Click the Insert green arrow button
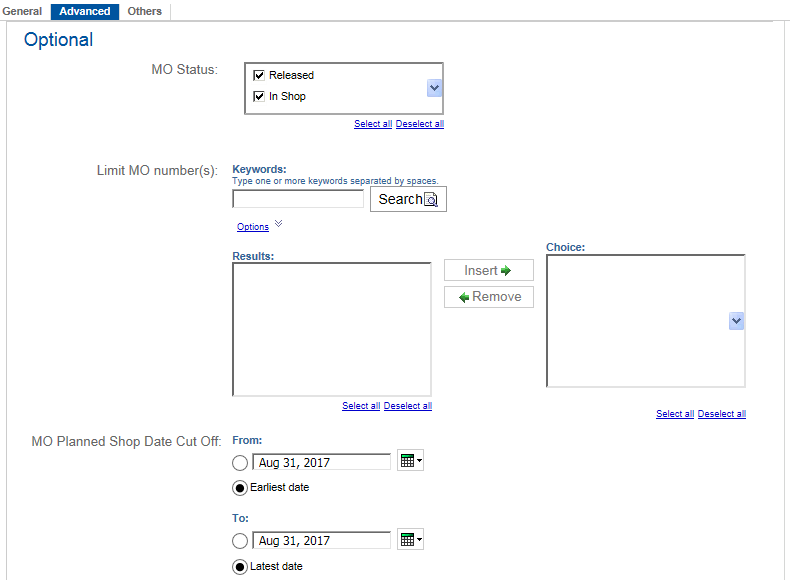The height and width of the screenshot is (580, 790). click(489, 270)
